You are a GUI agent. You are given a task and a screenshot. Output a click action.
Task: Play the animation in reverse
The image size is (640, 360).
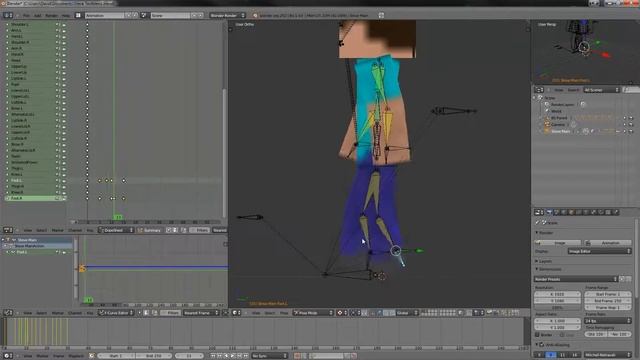tap(227, 356)
